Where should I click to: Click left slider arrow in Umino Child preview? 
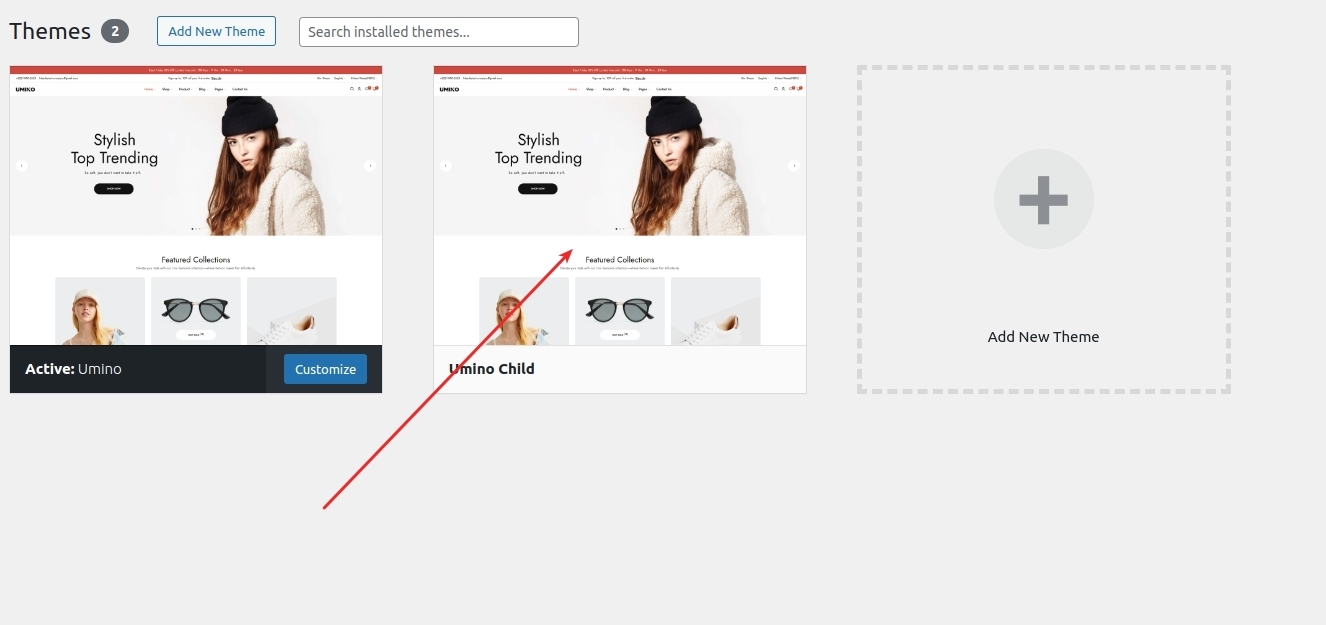tap(446, 165)
